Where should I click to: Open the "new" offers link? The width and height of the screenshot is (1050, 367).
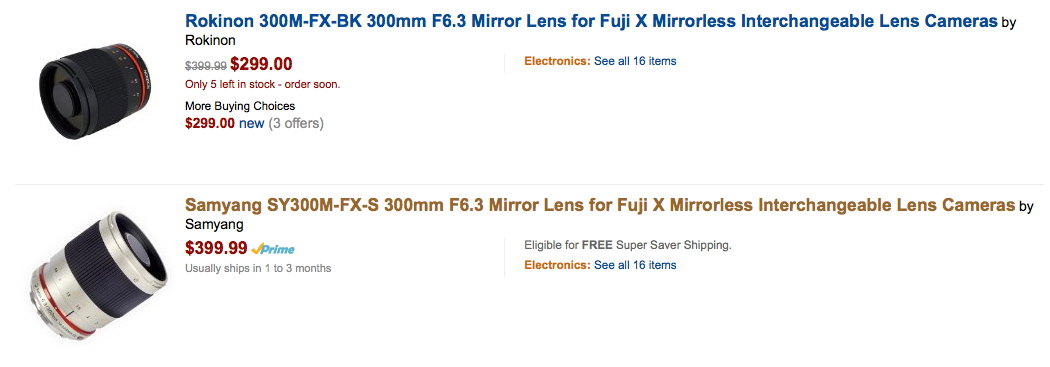pos(252,124)
